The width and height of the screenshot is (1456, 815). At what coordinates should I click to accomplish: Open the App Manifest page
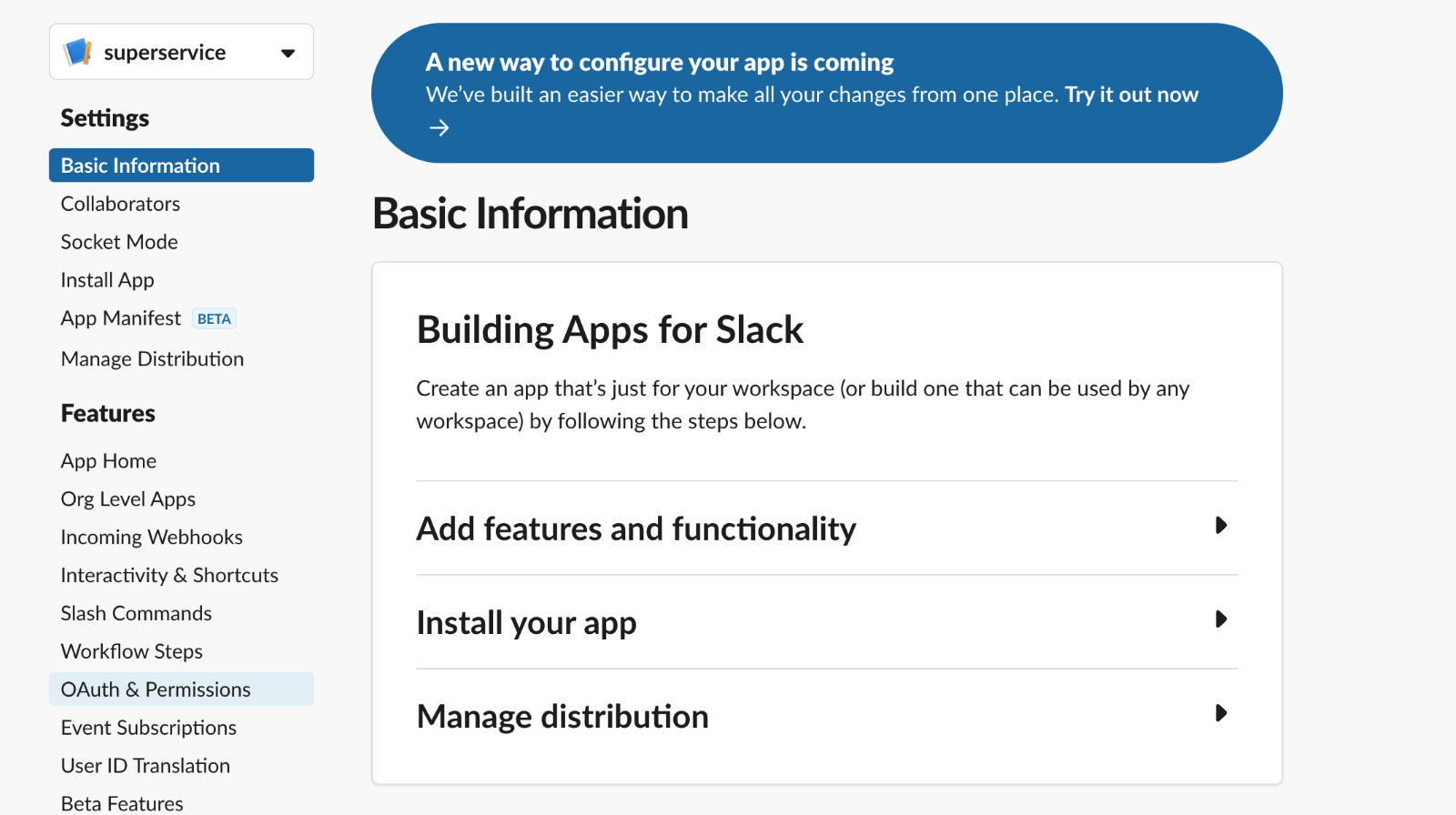[x=121, y=318]
